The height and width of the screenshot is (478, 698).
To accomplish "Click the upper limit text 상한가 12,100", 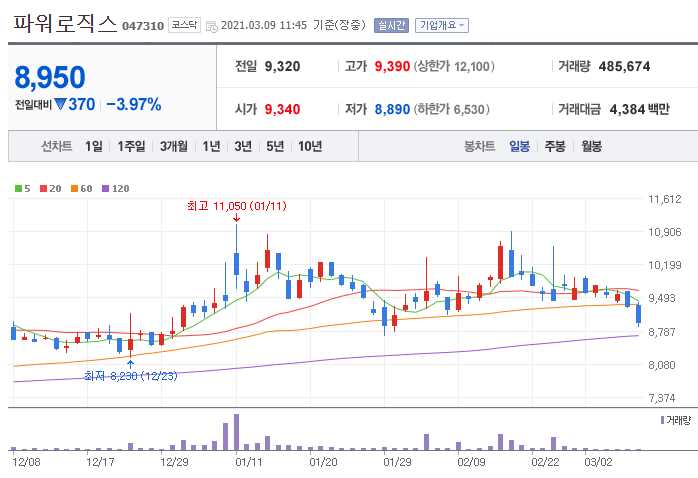I will 454,67.
